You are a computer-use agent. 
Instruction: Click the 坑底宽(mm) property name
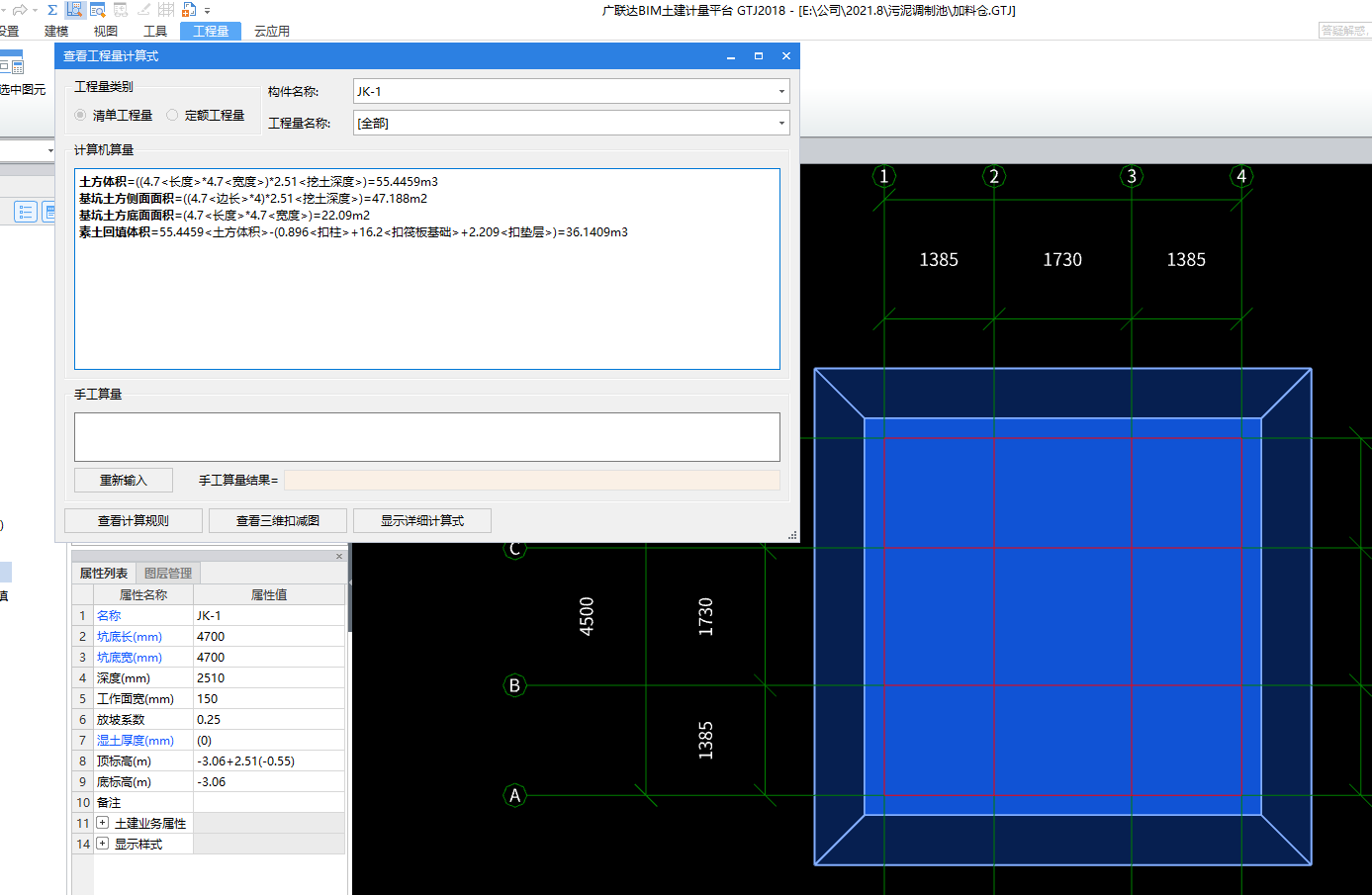[x=130, y=658]
